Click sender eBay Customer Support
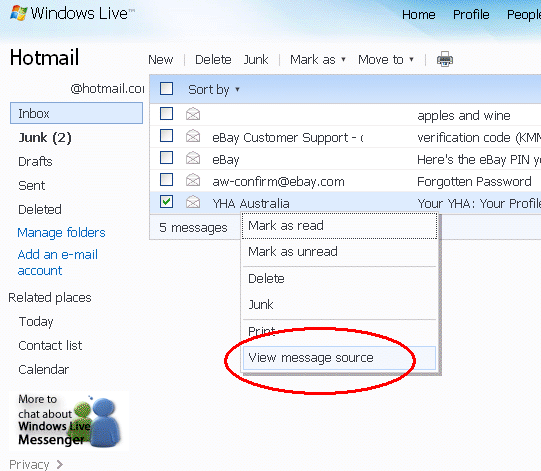Viewport: 541px width, 471px height. click(288, 138)
